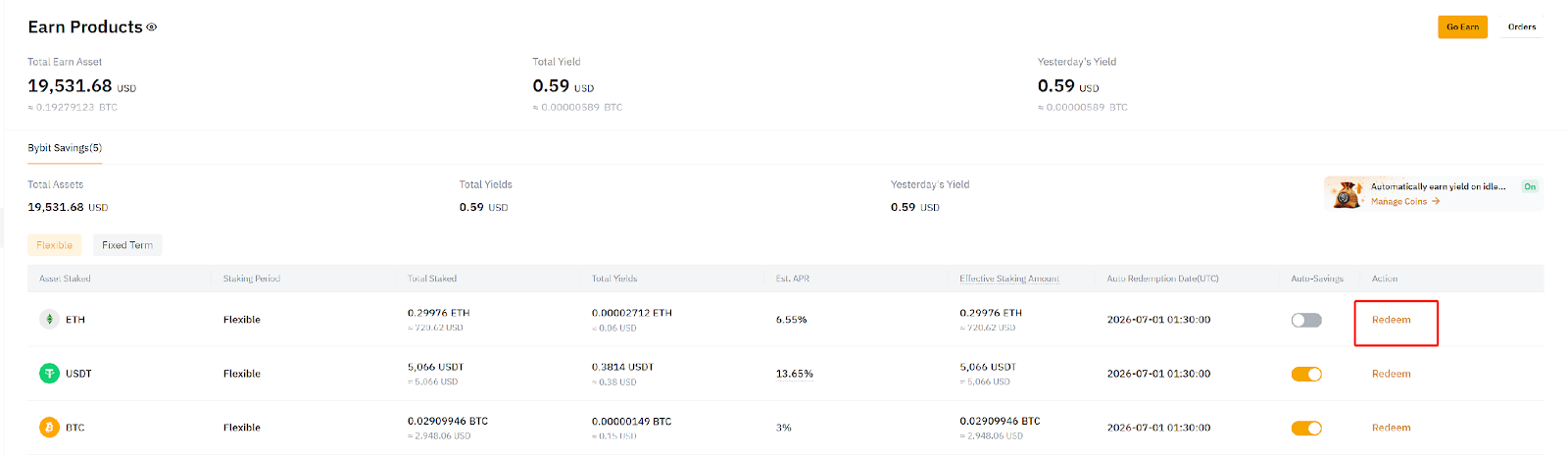Screen dimensions: 1568x457
Task: Click the money bag auto-earn icon
Action: point(1347,194)
